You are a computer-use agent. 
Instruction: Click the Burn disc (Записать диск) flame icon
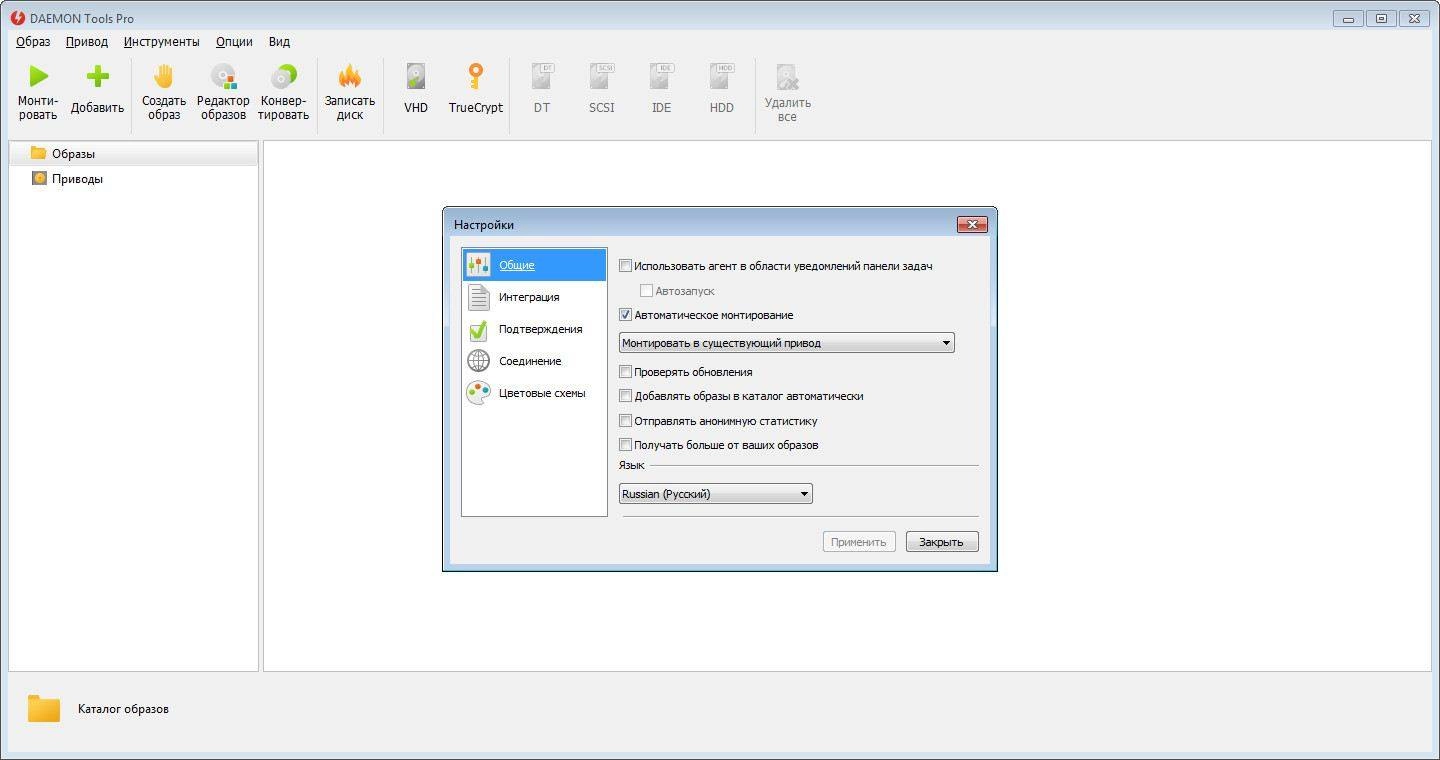(350, 76)
